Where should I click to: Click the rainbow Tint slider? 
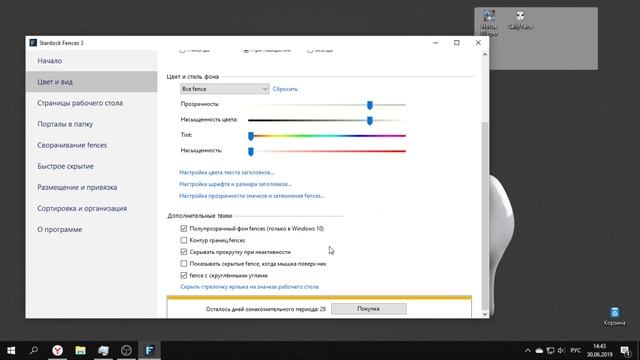tap(327, 136)
